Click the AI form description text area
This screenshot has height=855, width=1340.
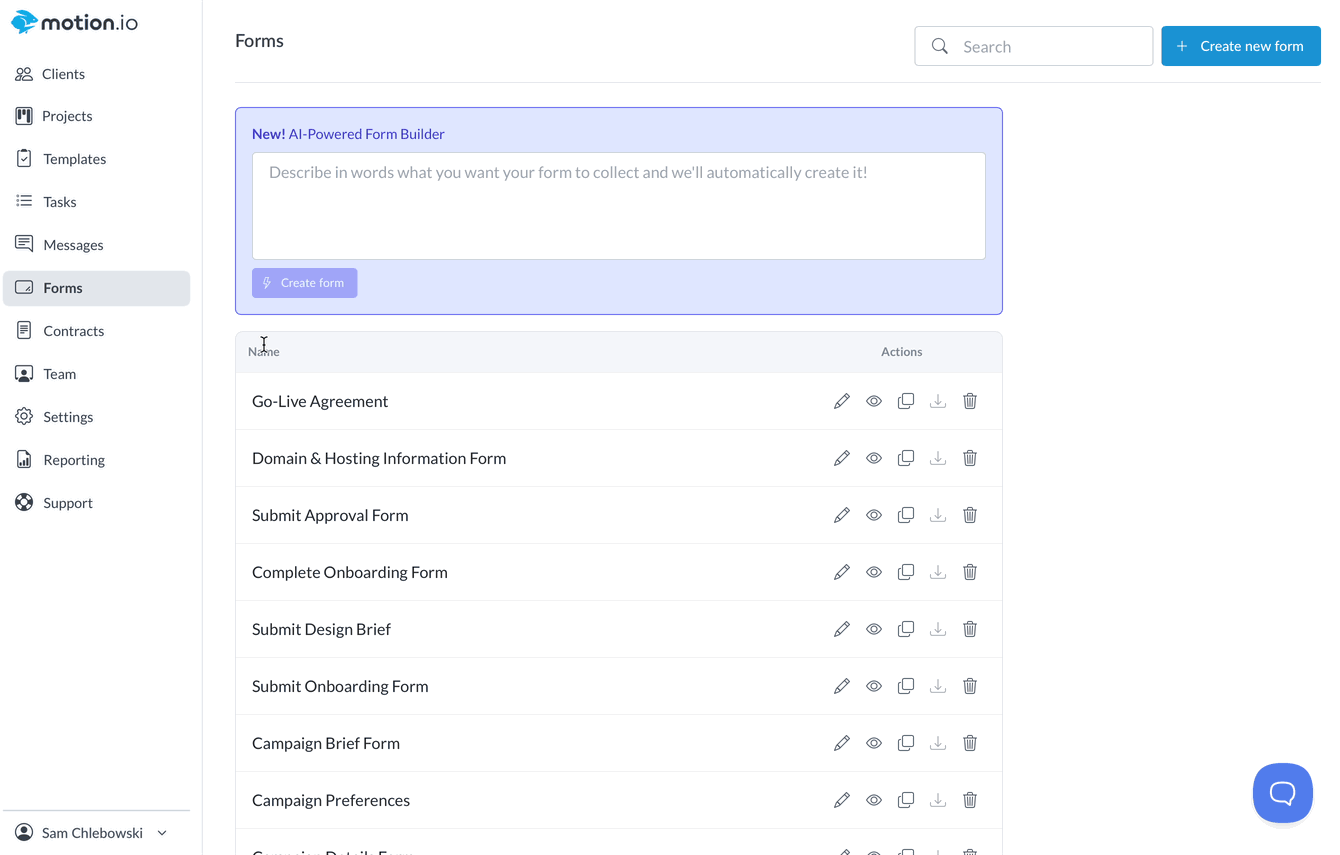[x=618, y=205]
